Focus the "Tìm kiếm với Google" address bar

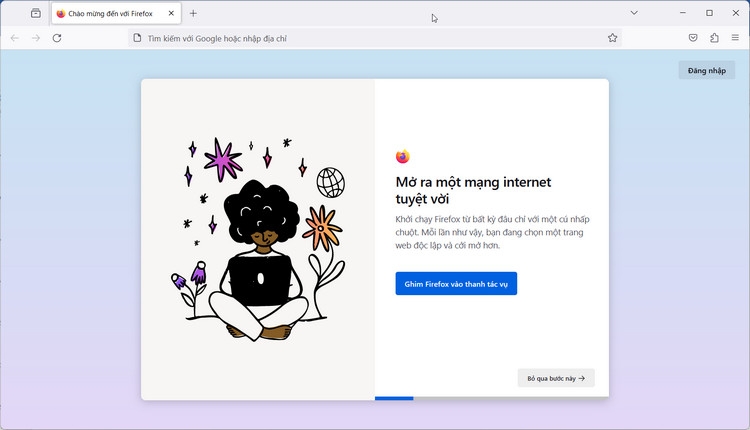tap(375, 38)
